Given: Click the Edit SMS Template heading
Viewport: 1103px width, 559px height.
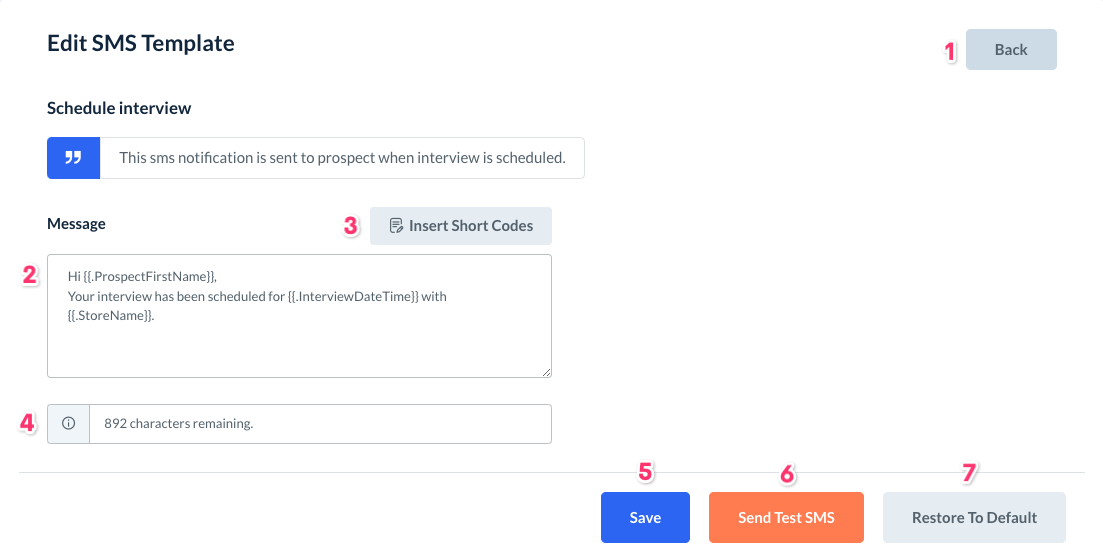Looking at the screenshot, I should (x=141, y=43).
